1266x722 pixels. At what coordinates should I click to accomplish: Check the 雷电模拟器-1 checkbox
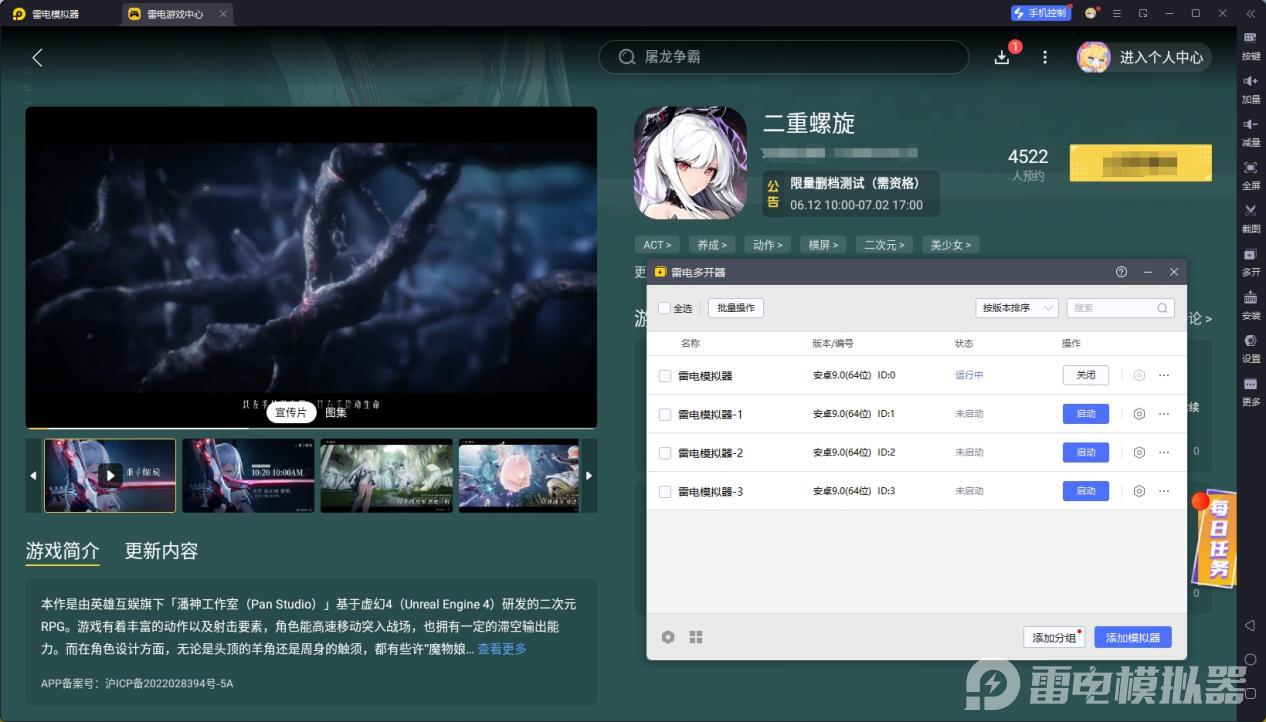click(x=665, y=414)
